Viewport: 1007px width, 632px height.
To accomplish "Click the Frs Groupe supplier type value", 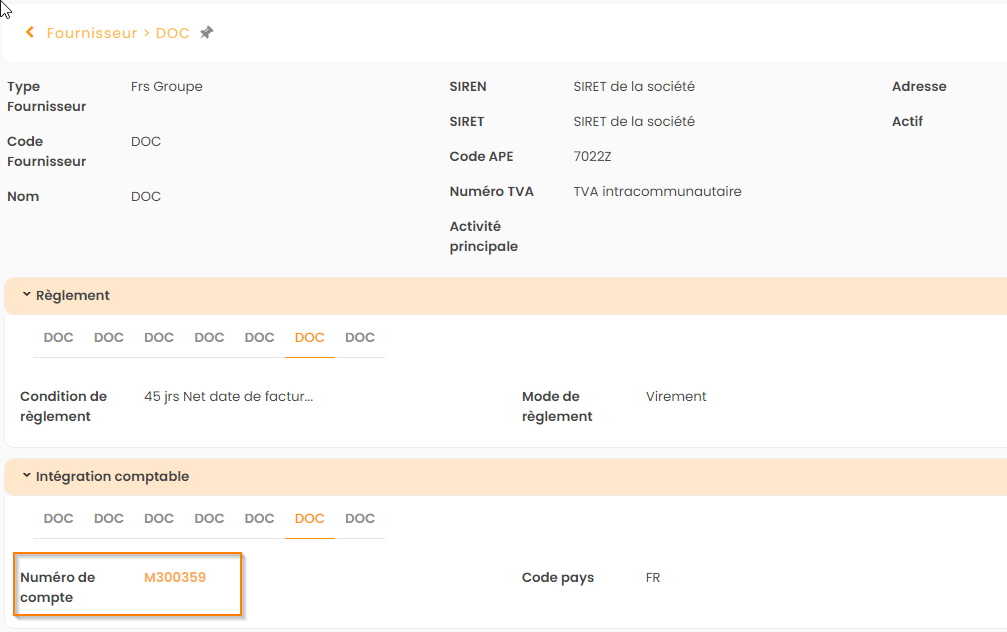I will 166,86.
